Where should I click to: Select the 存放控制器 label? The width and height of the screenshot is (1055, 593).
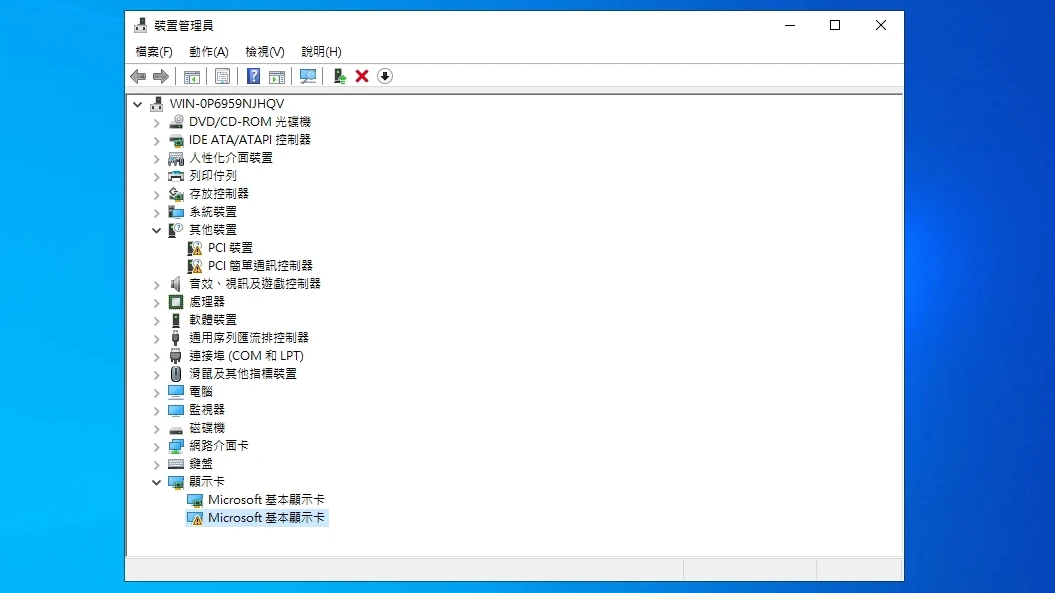[219, 194]
